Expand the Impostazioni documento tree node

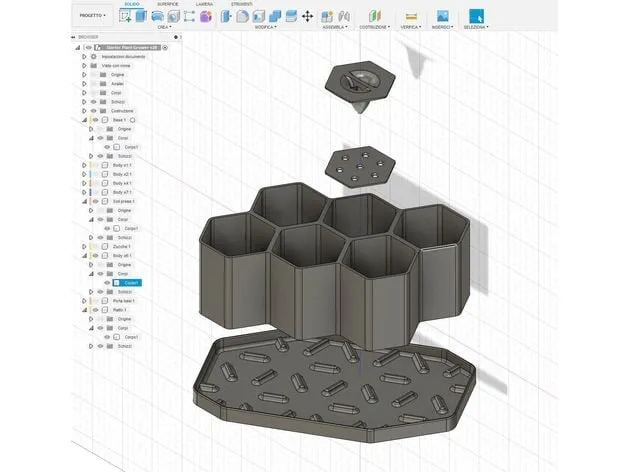pyautogui.click(x=84, y=56)
